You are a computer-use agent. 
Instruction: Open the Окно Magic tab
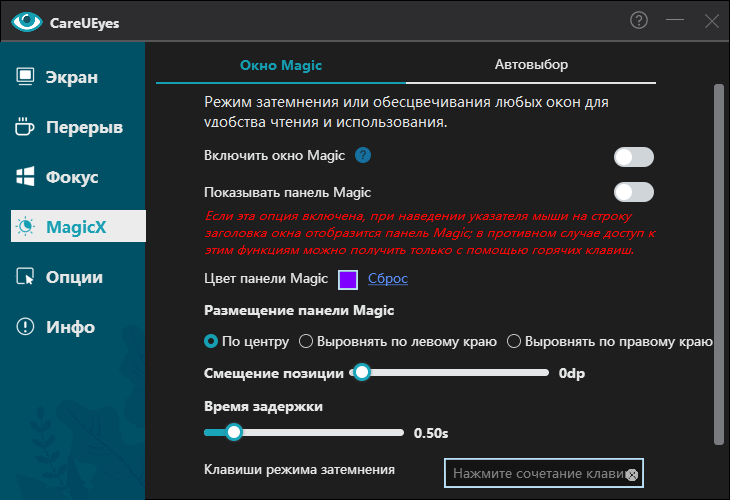tap(281, 65)
